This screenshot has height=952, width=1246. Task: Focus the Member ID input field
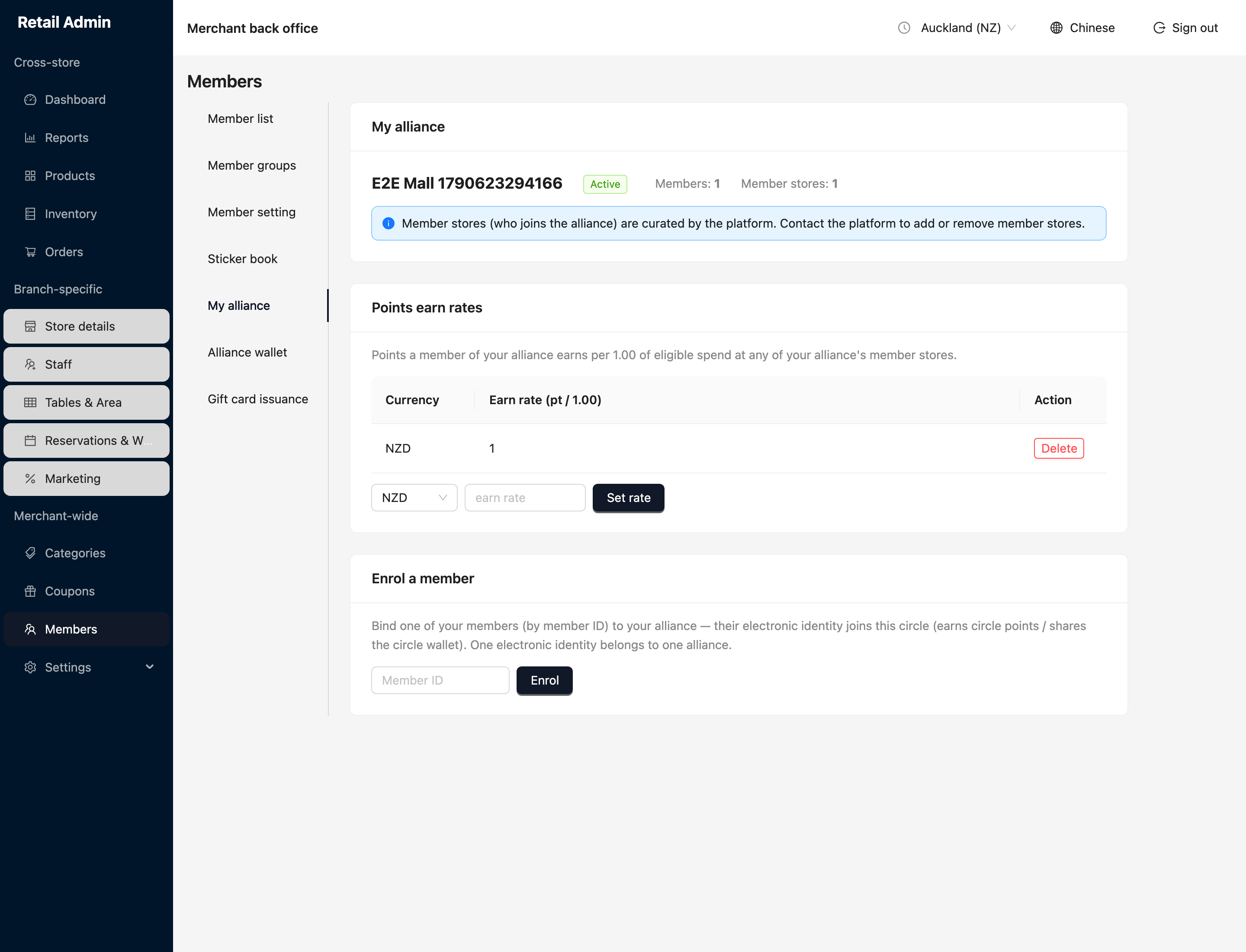440,680
